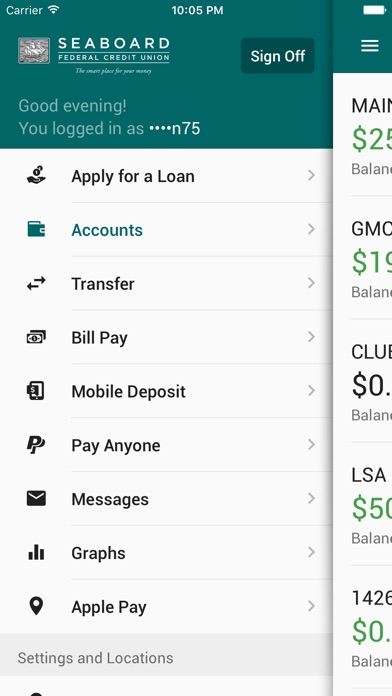392x696 pixels.
Task: Open the Mobile Deposit menu item
Action: click(x=166, y=391)
